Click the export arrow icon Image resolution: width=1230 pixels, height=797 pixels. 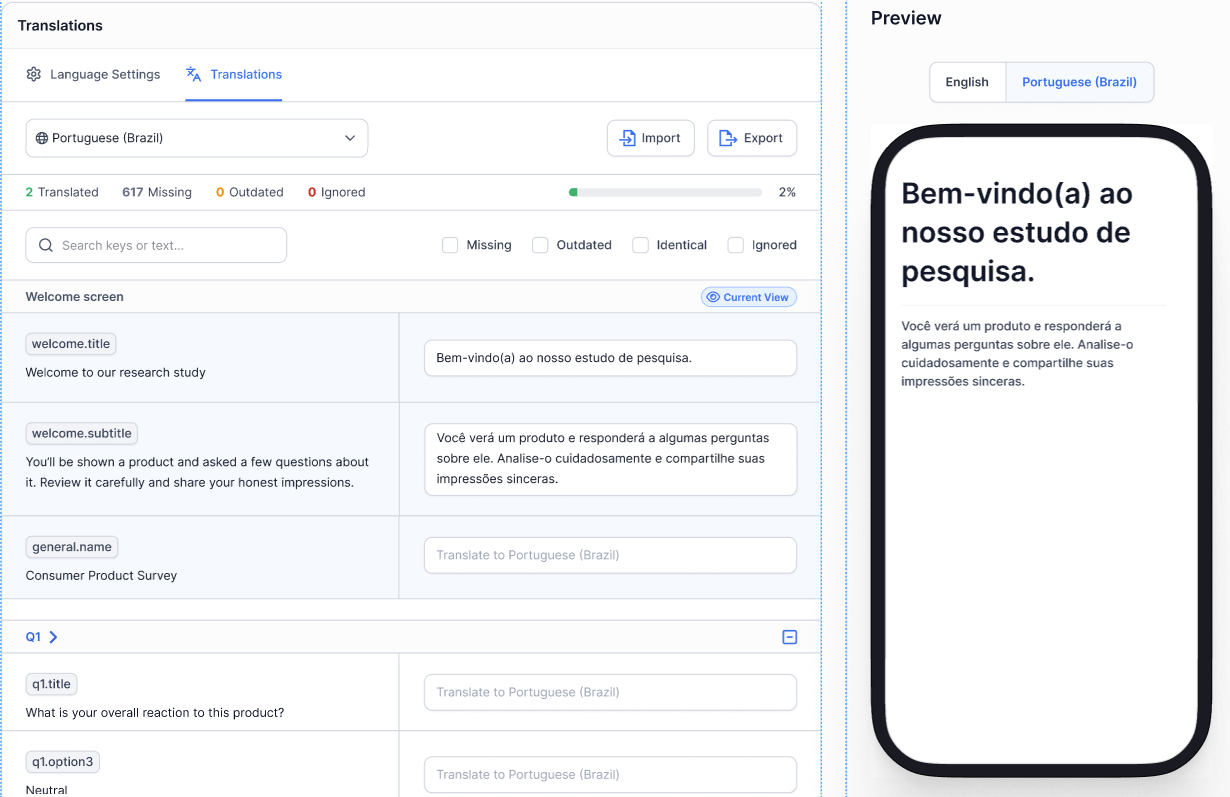pyautogui.click(x=729, y=138)
